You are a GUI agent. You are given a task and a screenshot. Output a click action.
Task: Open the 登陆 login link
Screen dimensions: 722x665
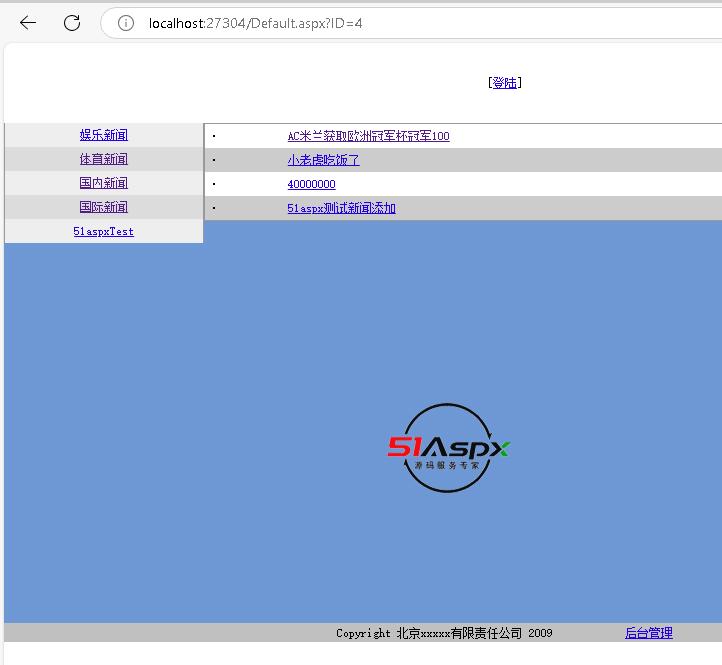(504, 83)
